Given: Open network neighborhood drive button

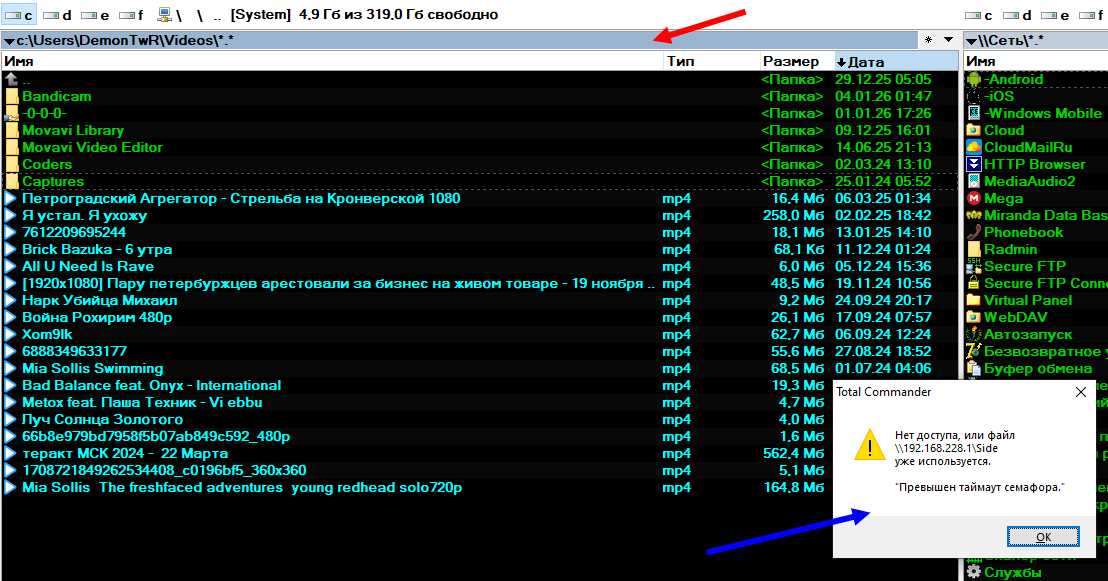Looking at the screenshot, I should pyautogui.click(x=170, y=15).
